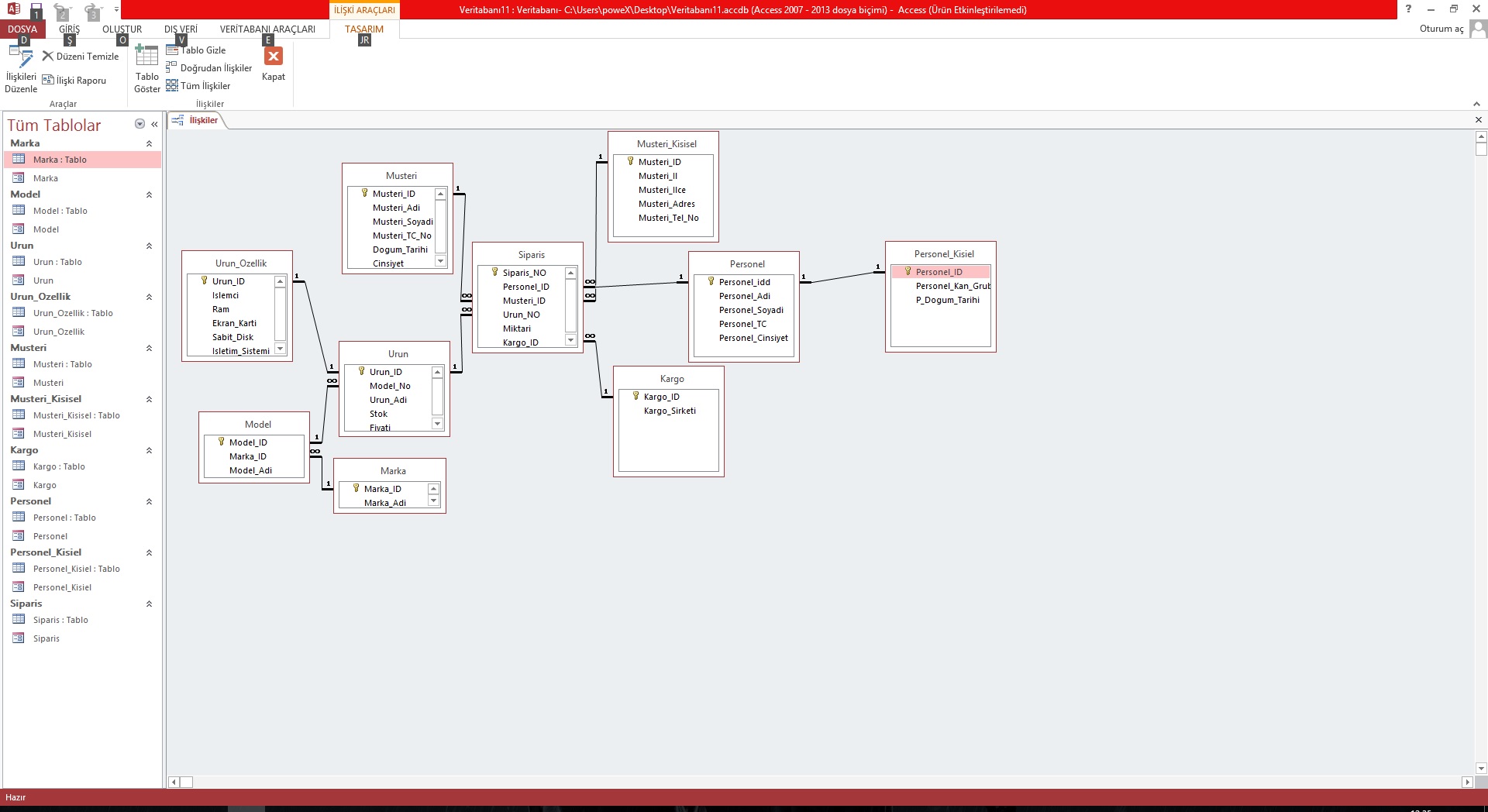Collapse the Marka group in navigation pane

pyautogui.click(x=149, y=143)
